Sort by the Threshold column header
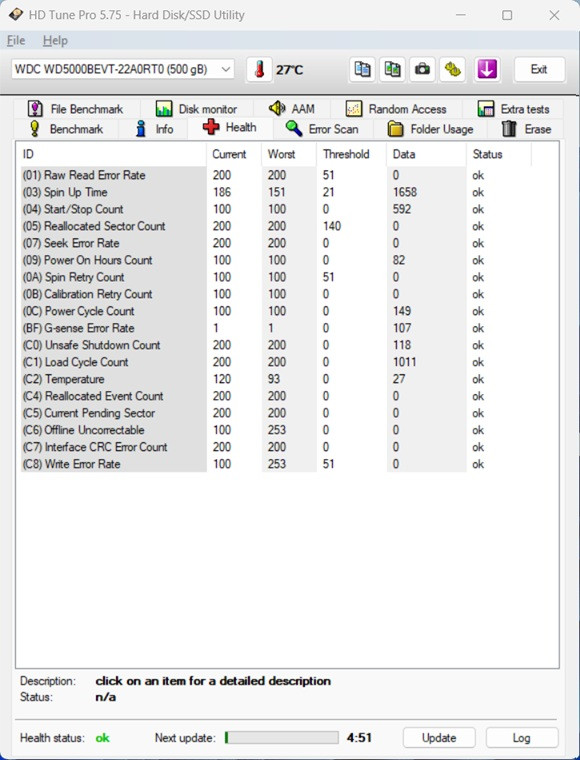The width and height of the screenshot is (580, 760). tap(346, 154)
